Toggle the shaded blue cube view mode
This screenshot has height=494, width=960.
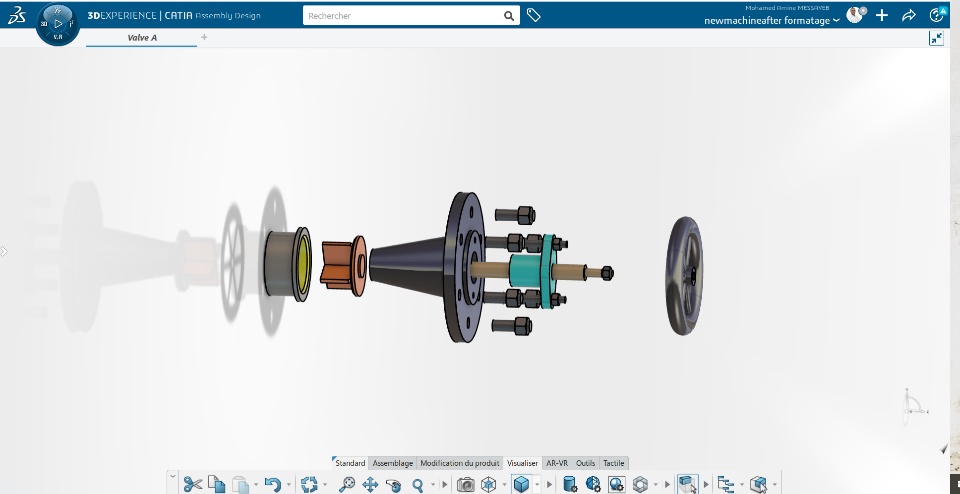pyautogui.click(x=521, y=484)
